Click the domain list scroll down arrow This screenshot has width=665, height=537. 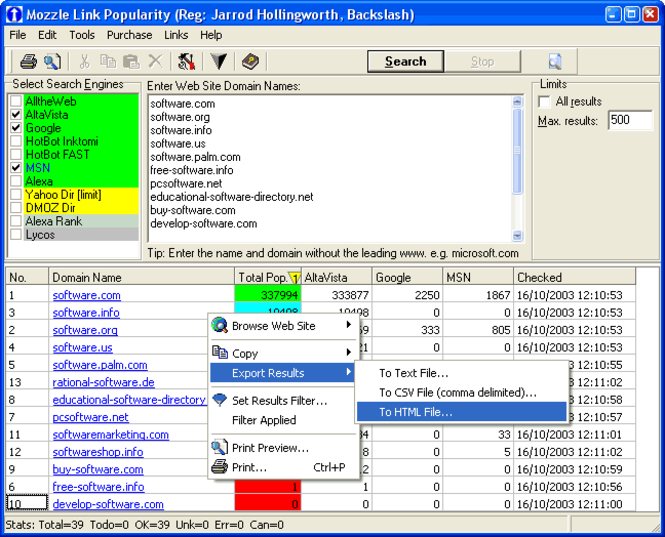point(517,235)
